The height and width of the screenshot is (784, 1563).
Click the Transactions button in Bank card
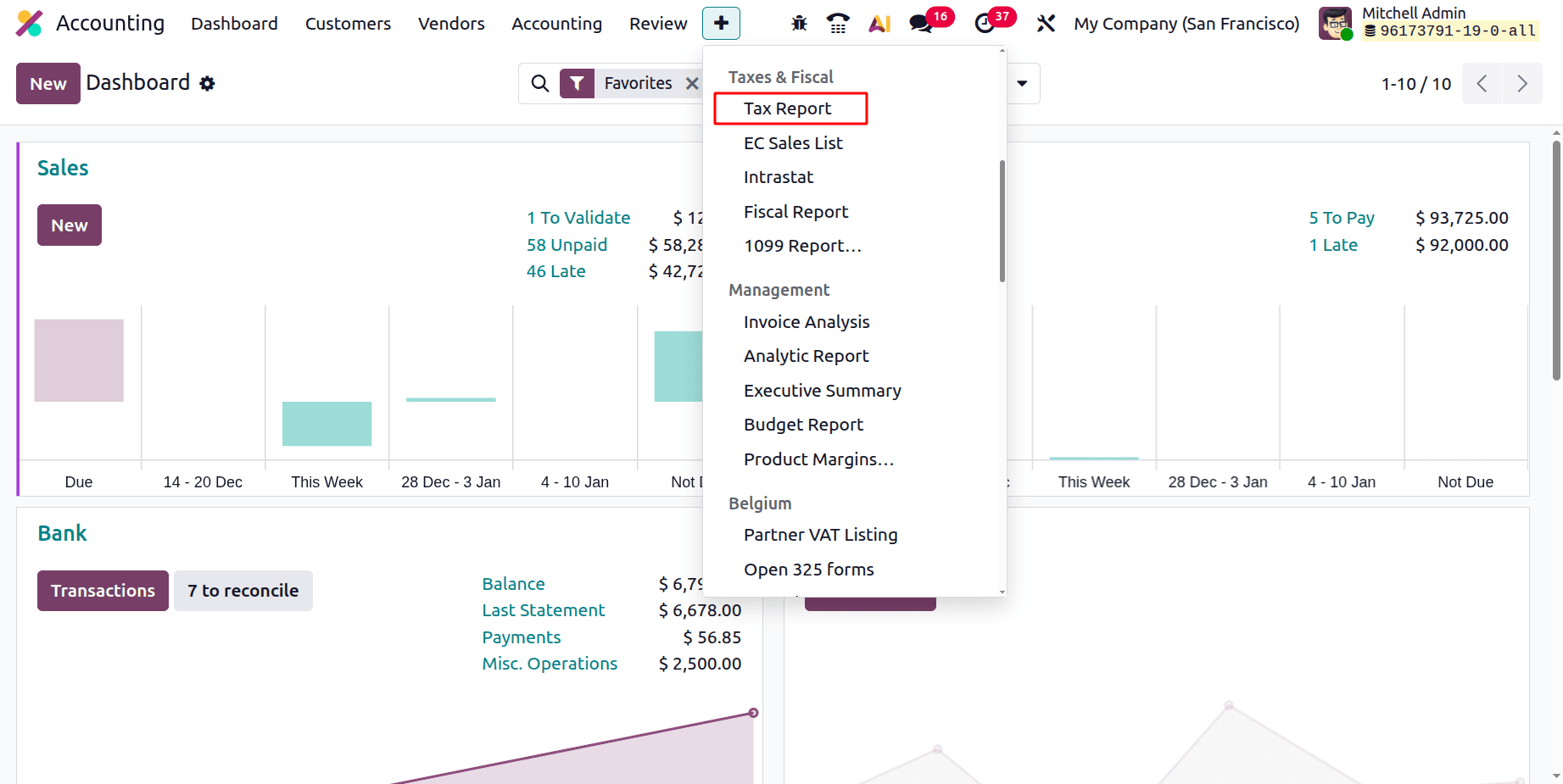point(103,591)
